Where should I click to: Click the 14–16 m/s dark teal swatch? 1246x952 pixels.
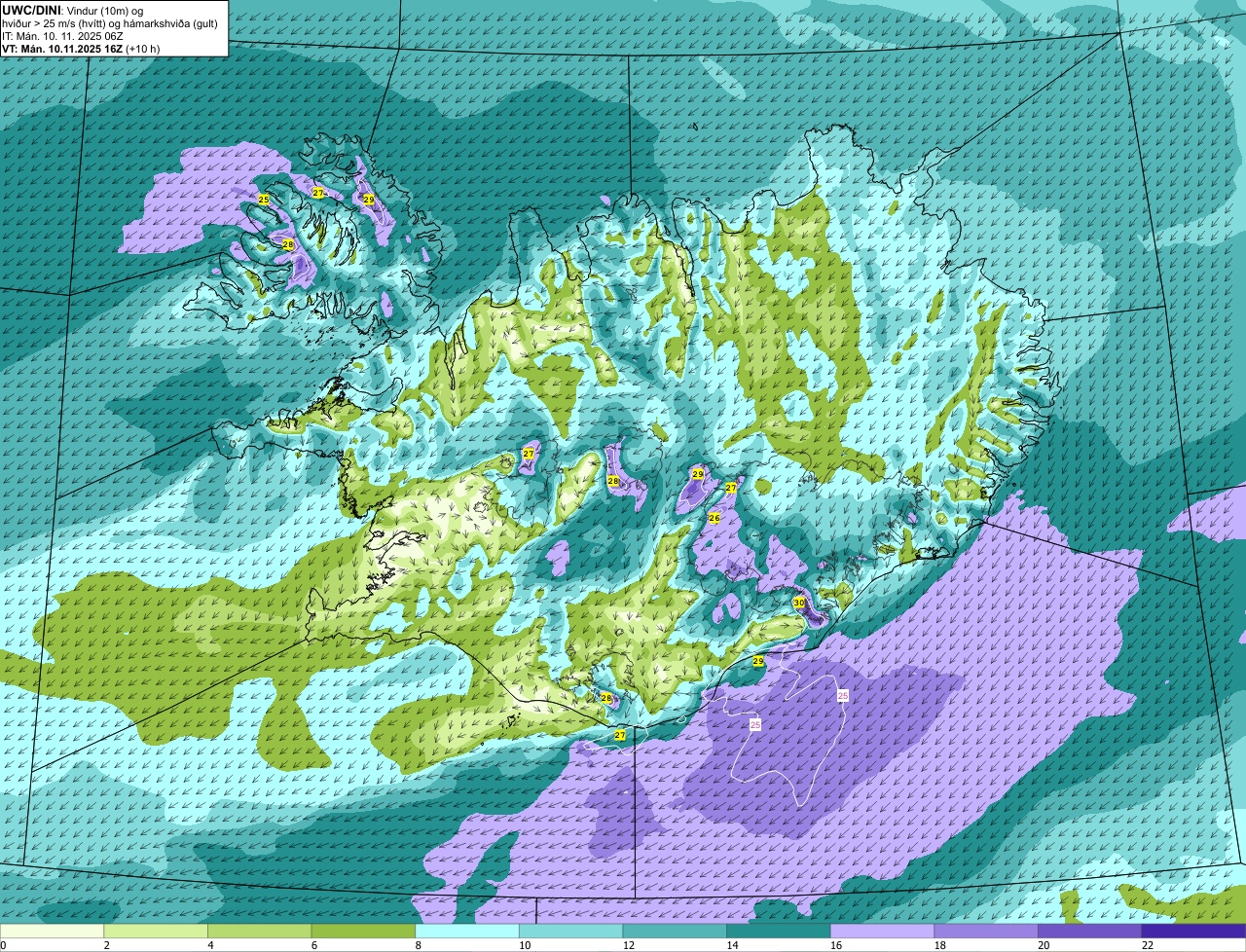(x=778, y=931)
